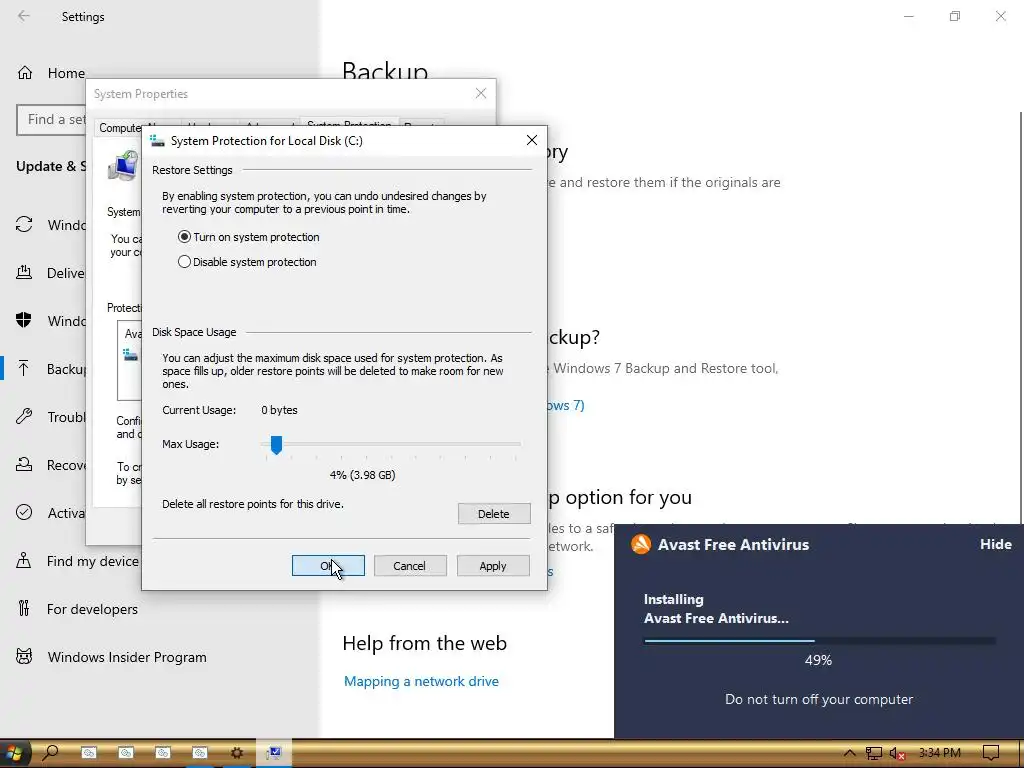Open Find my device in sidebar
This screenshot has height=768, width=1024.
coord(93,561)
